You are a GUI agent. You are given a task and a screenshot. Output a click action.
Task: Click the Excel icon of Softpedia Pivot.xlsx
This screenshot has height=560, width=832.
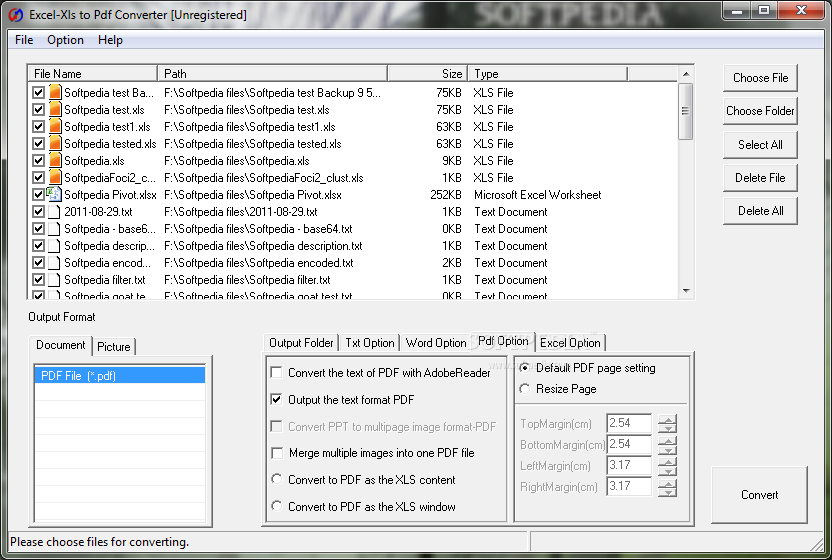55,194
